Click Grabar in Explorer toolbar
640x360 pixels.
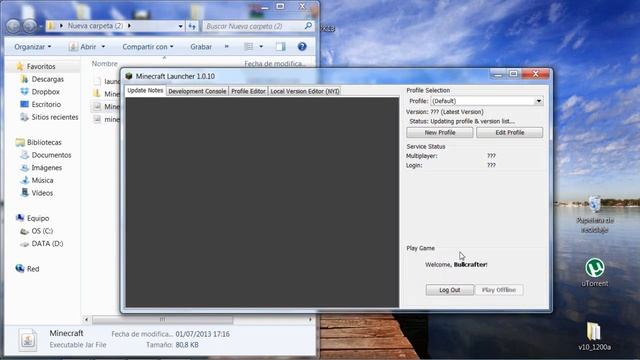tap(201, 47)
